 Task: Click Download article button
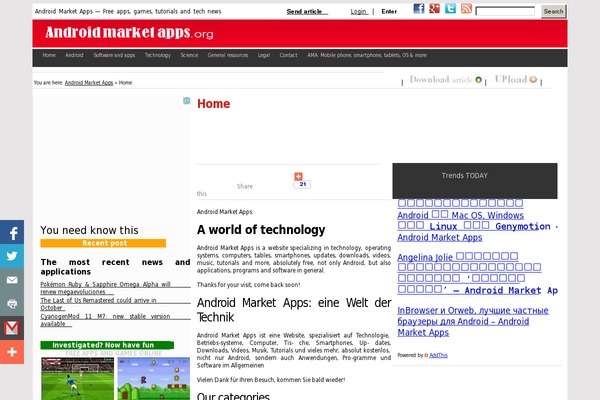tap(445, 80)
